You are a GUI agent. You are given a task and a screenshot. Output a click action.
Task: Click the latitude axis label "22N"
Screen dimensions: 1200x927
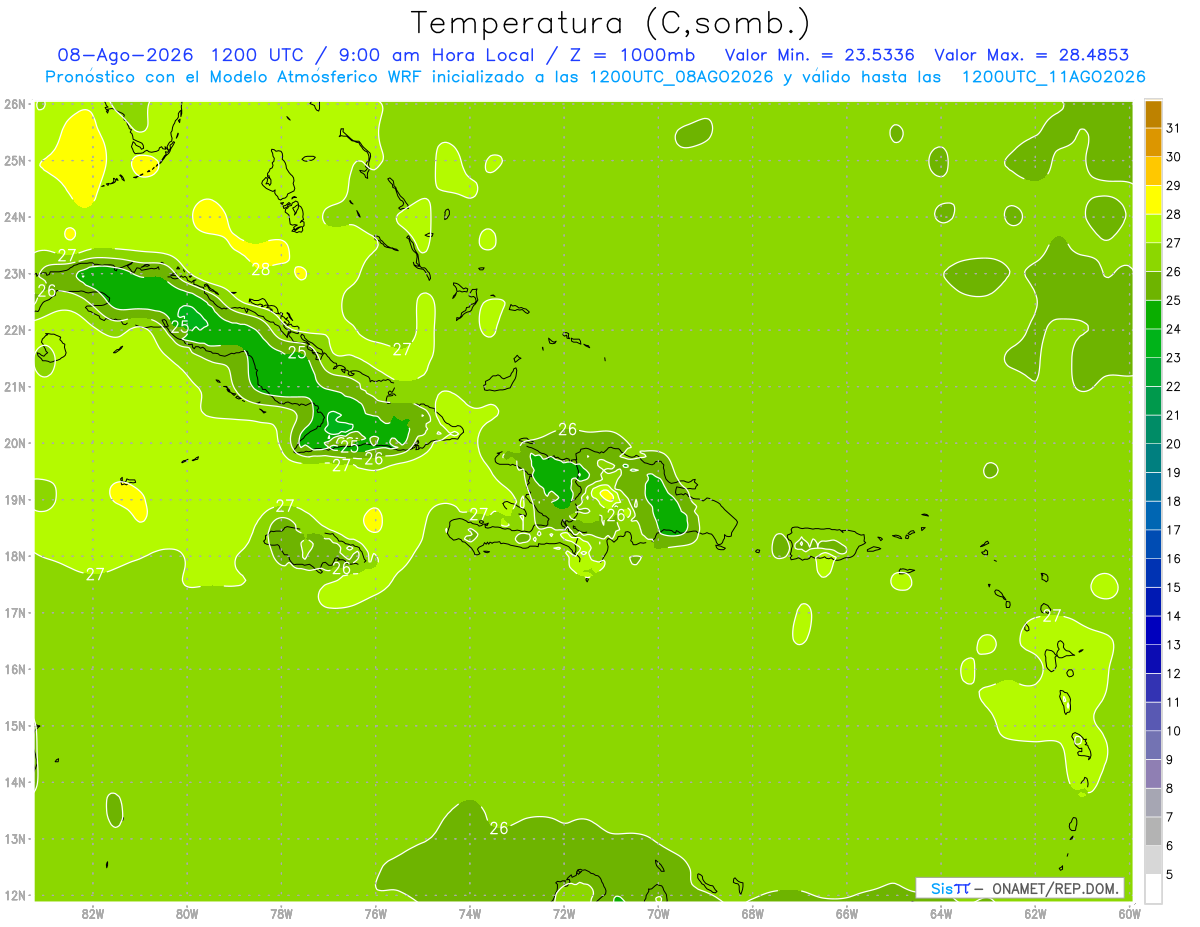tap(14, 330)
